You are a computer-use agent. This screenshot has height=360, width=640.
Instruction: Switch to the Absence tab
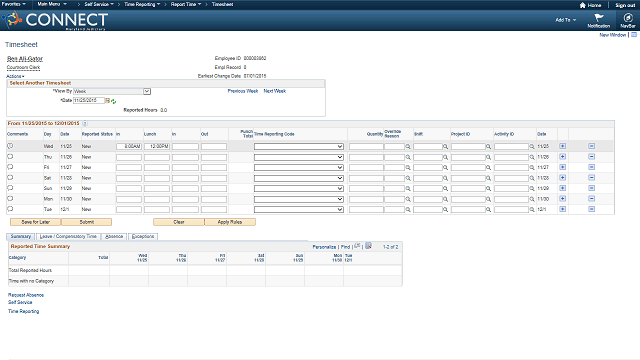pyautogui.click(x=114, y=236)
